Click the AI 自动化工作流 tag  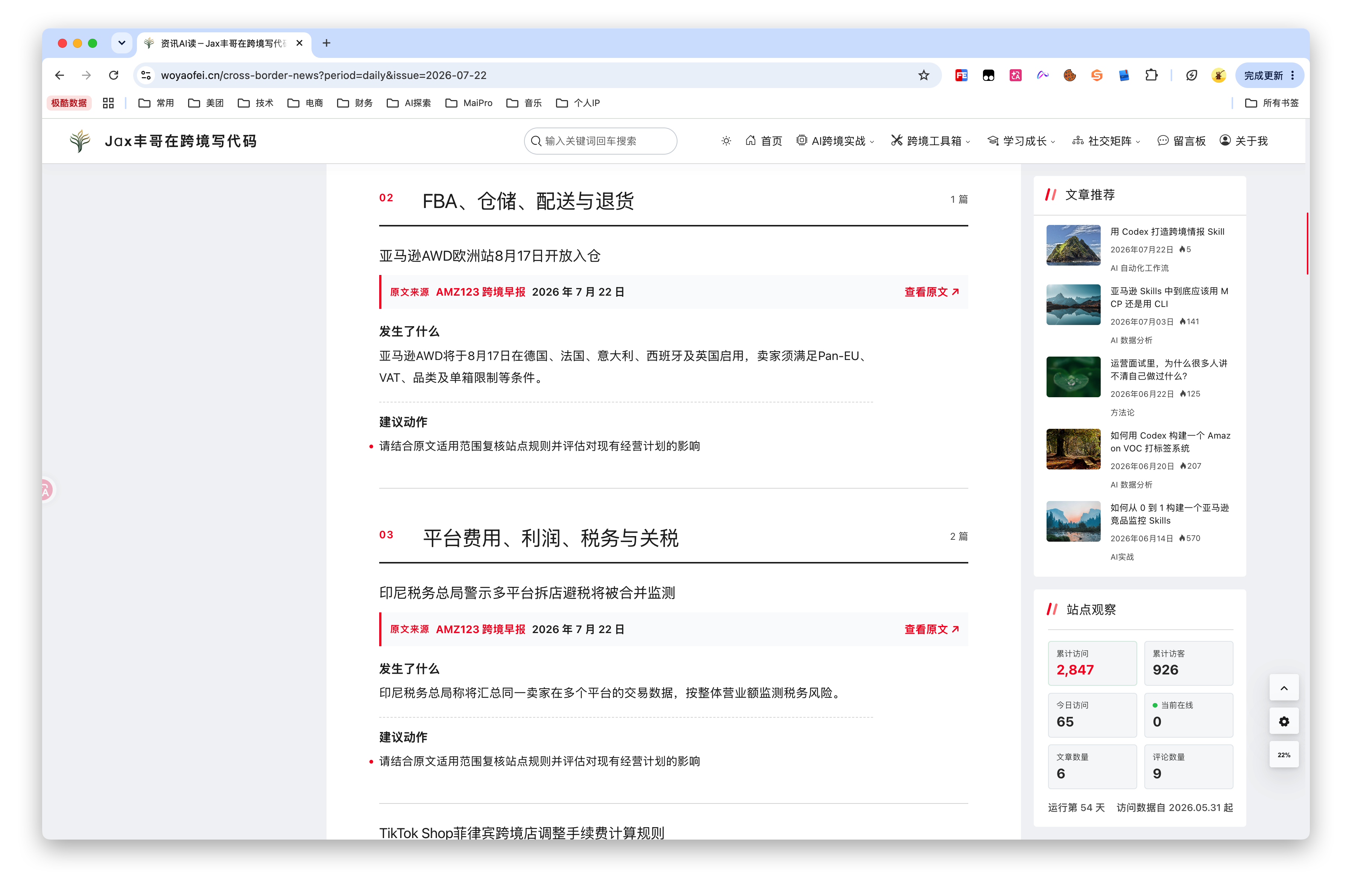1139,268
